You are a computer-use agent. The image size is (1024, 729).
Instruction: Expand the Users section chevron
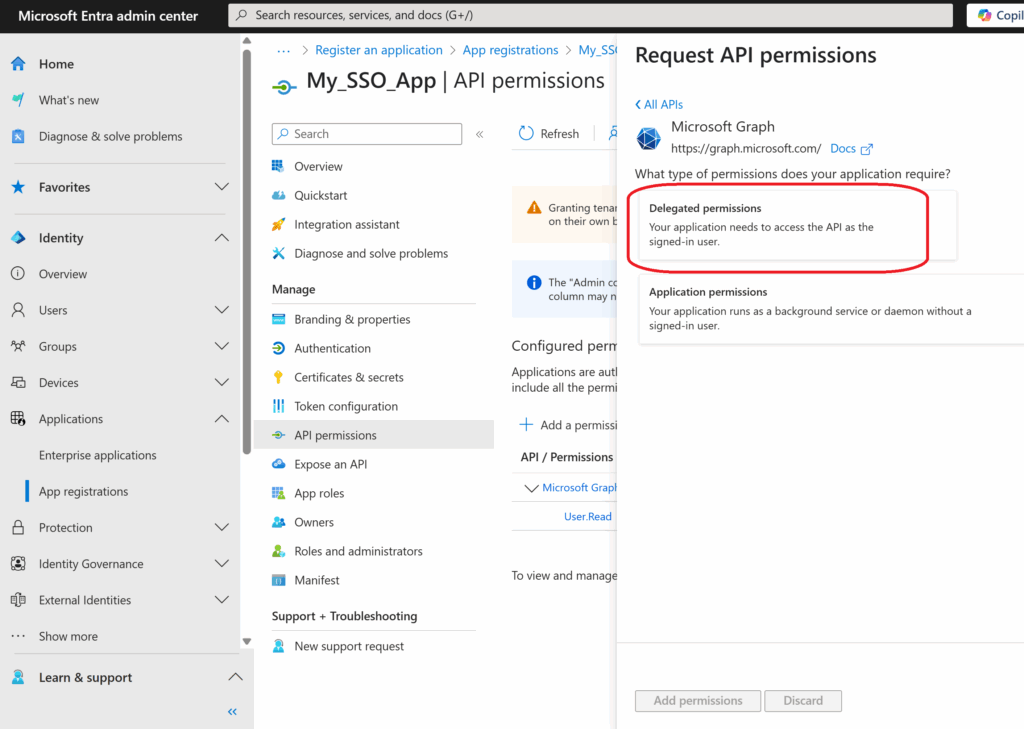[222, 310]
